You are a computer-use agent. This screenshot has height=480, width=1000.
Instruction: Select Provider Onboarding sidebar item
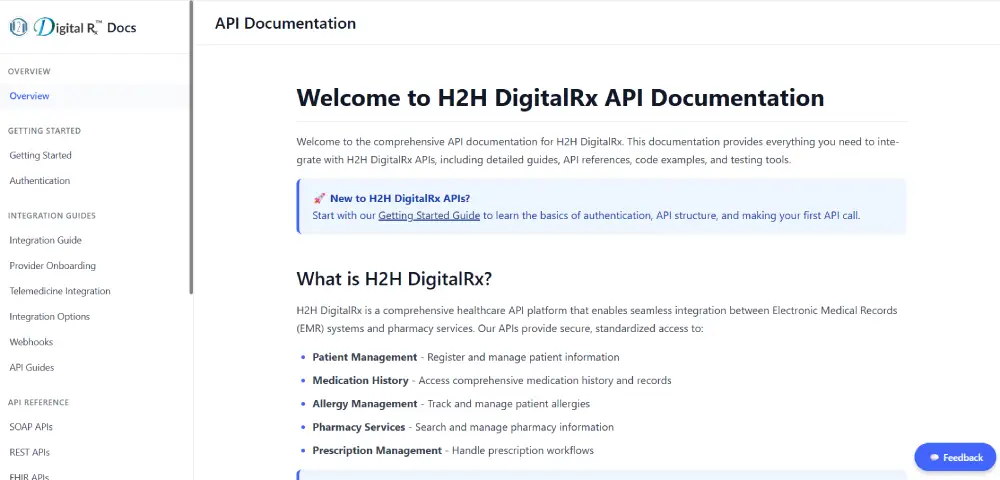pyautogui.click(x=52, y=266)
